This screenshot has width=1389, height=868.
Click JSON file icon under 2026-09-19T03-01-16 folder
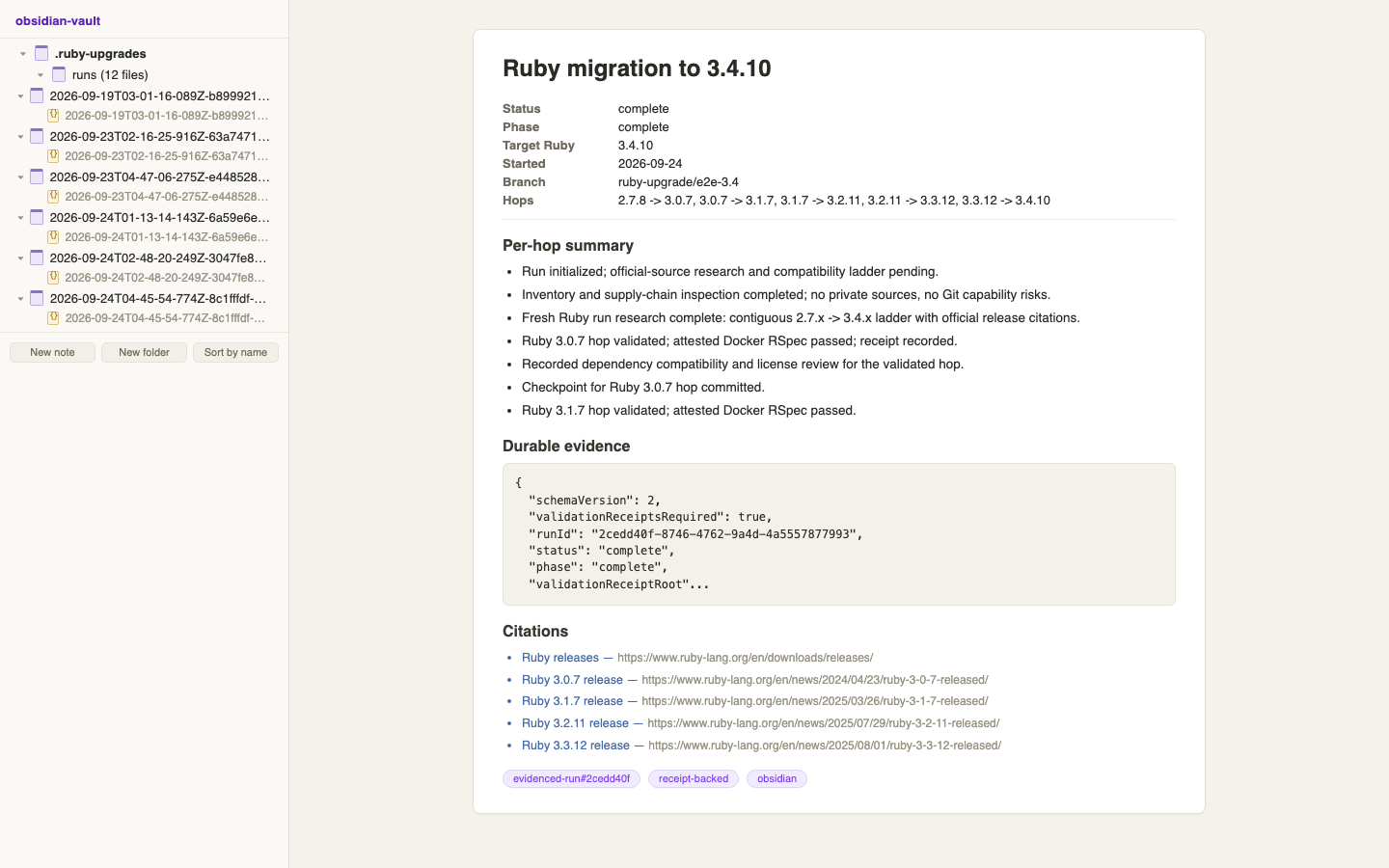click(54, 116)
